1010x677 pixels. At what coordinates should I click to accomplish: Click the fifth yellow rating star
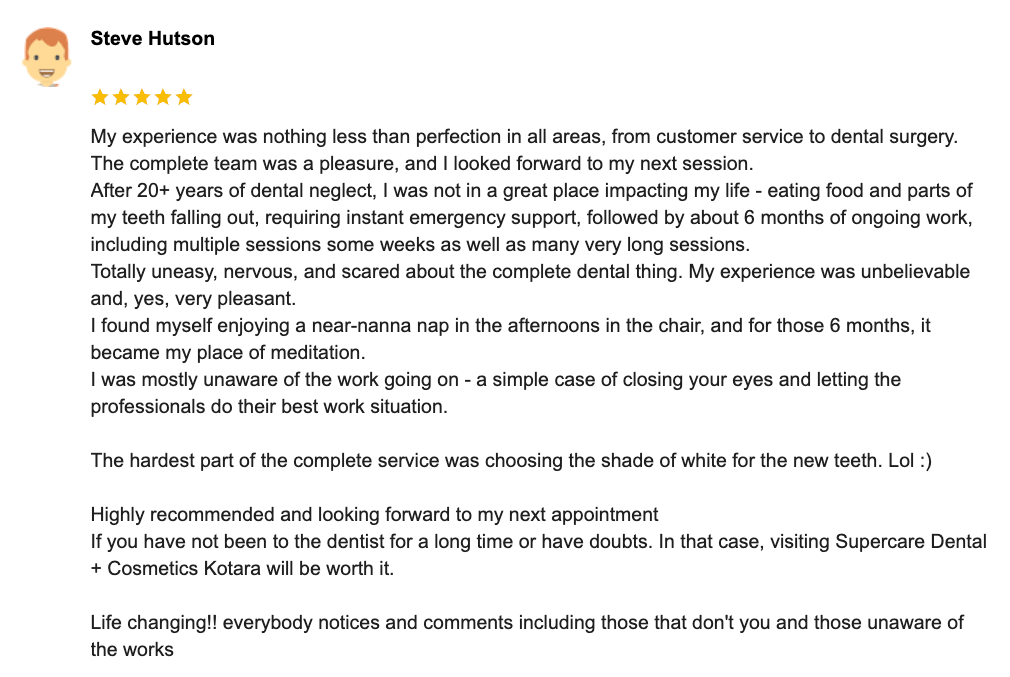[183, 97]
